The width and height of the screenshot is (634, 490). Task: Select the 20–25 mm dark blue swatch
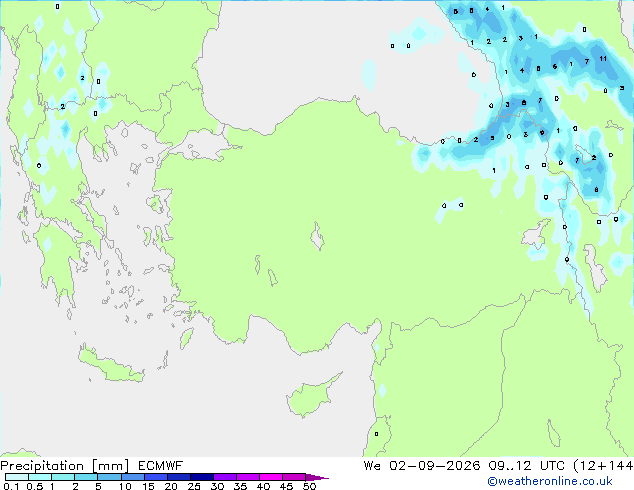coord(178,477)
